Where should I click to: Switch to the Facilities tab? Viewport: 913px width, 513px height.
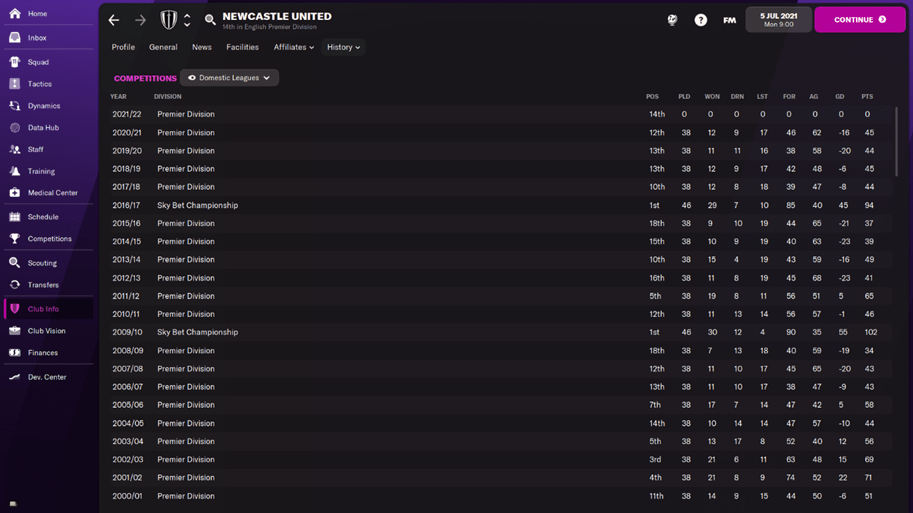coord(242,47)
